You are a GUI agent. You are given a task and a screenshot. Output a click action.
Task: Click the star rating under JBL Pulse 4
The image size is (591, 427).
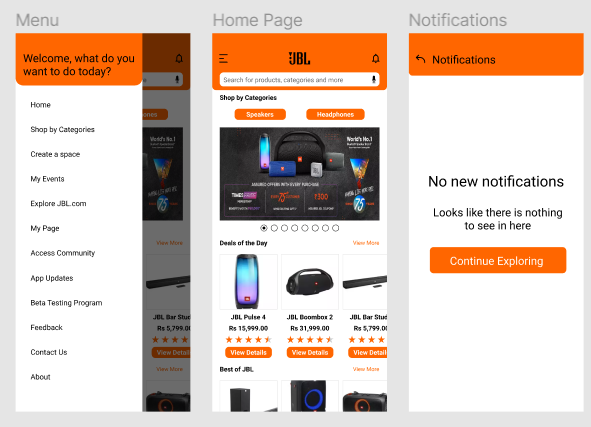(248, 340)
